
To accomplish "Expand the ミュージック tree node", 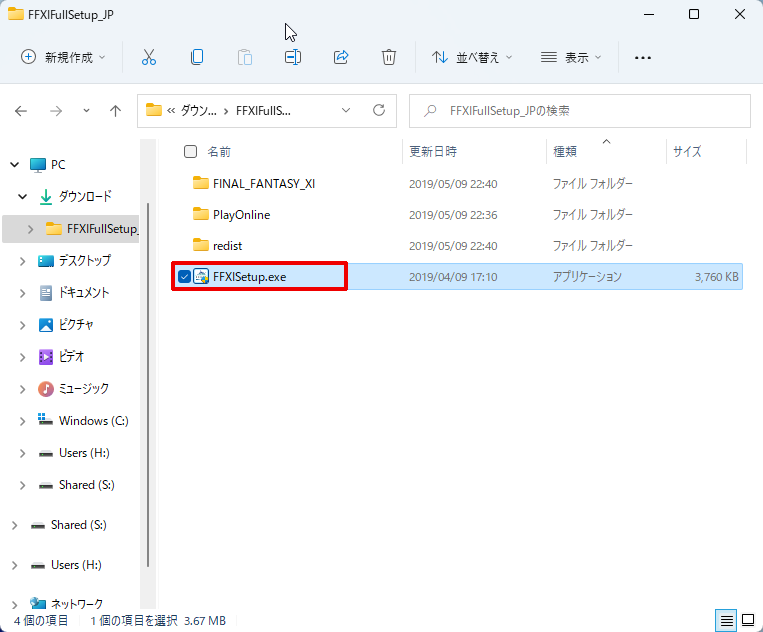I will point(22,389).
